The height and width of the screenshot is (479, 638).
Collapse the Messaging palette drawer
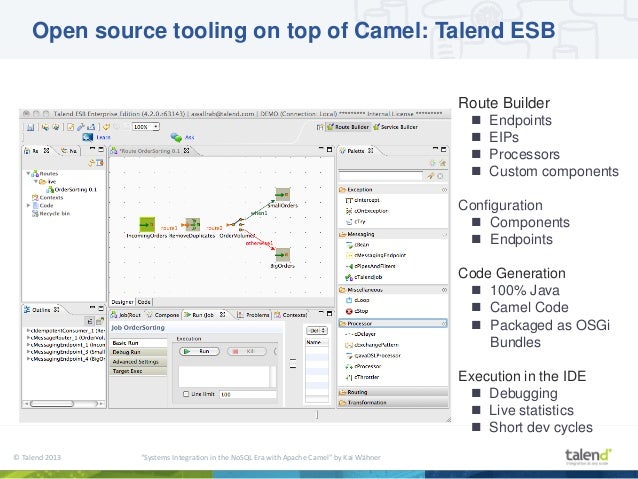pyautogui.click(x=393, y=234)
